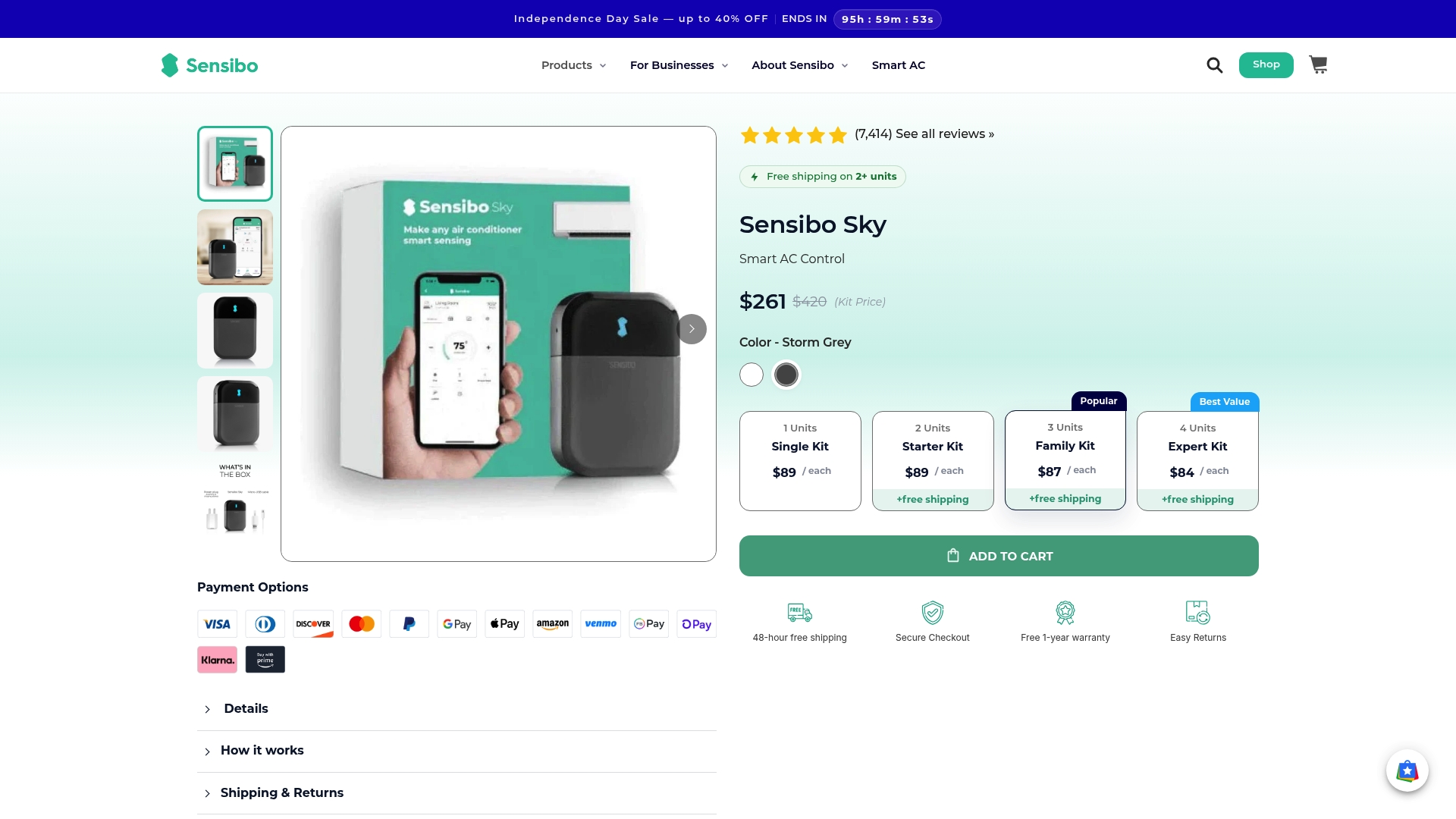Click the Buy with Prime icon
1456x819 pixels.
(265, 660)
